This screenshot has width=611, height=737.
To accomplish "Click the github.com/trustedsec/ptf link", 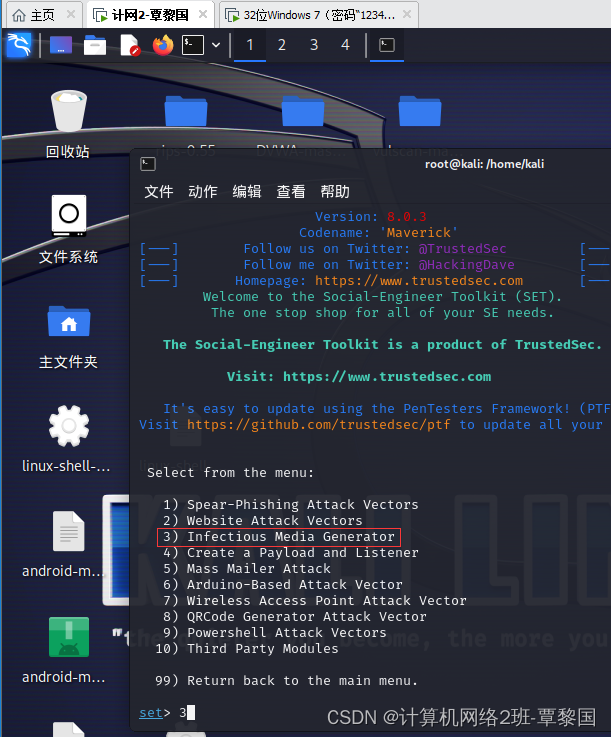I will [x=319, y=424].
